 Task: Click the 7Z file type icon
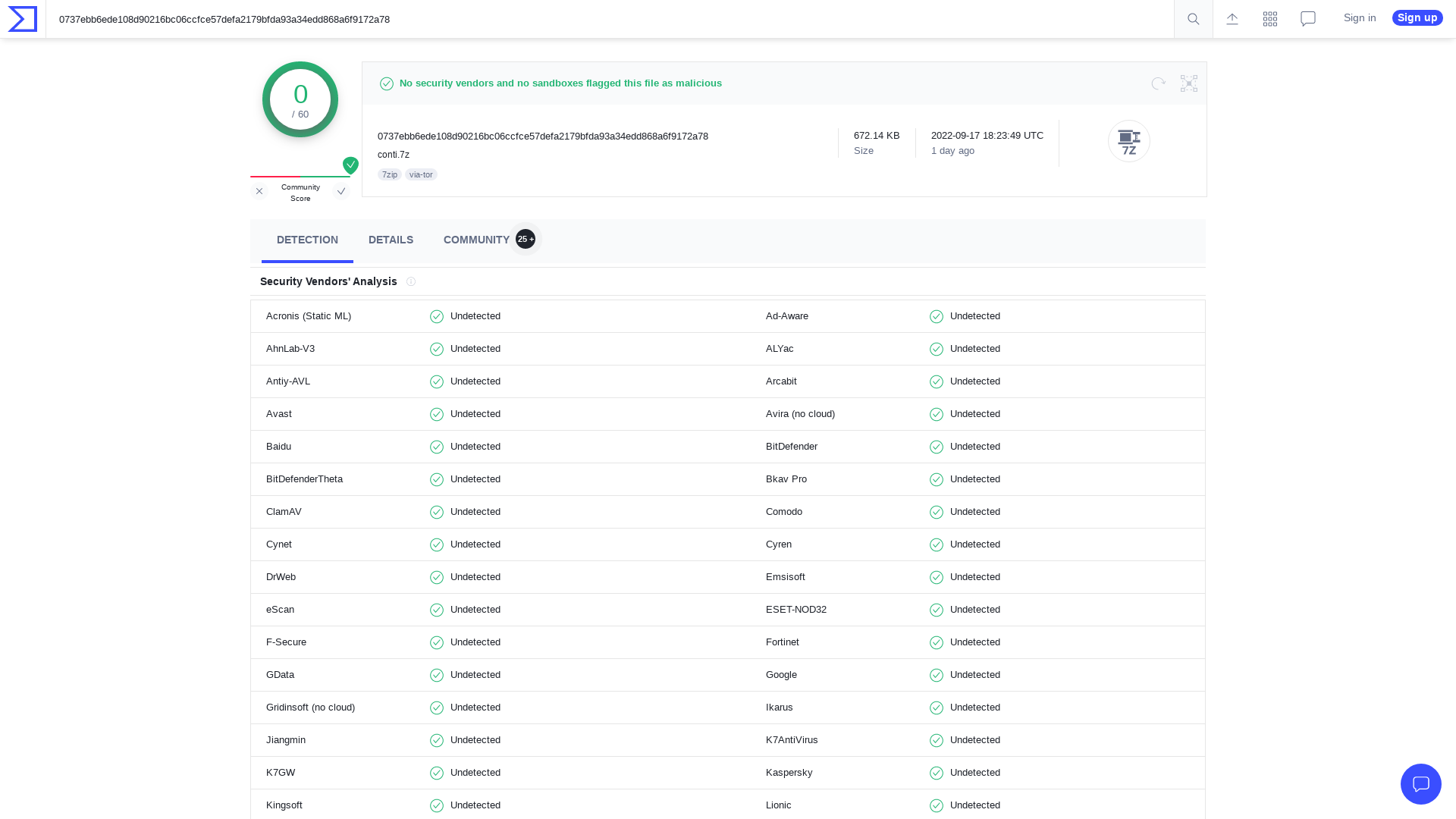1129,141
